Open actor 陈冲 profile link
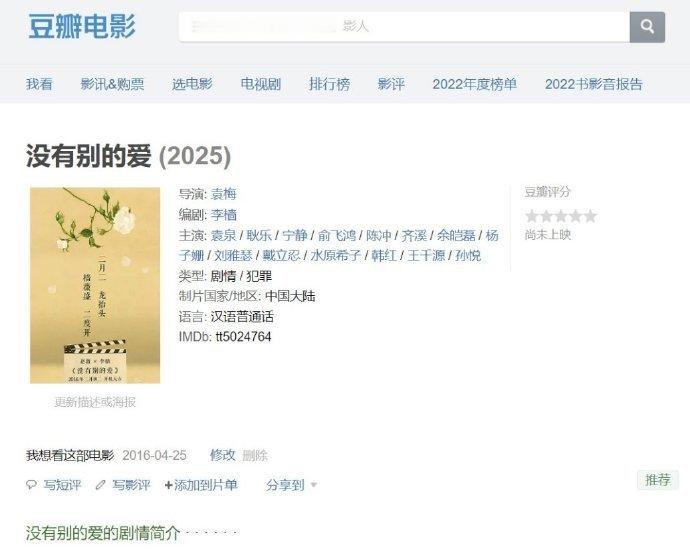 coord(378,235)
